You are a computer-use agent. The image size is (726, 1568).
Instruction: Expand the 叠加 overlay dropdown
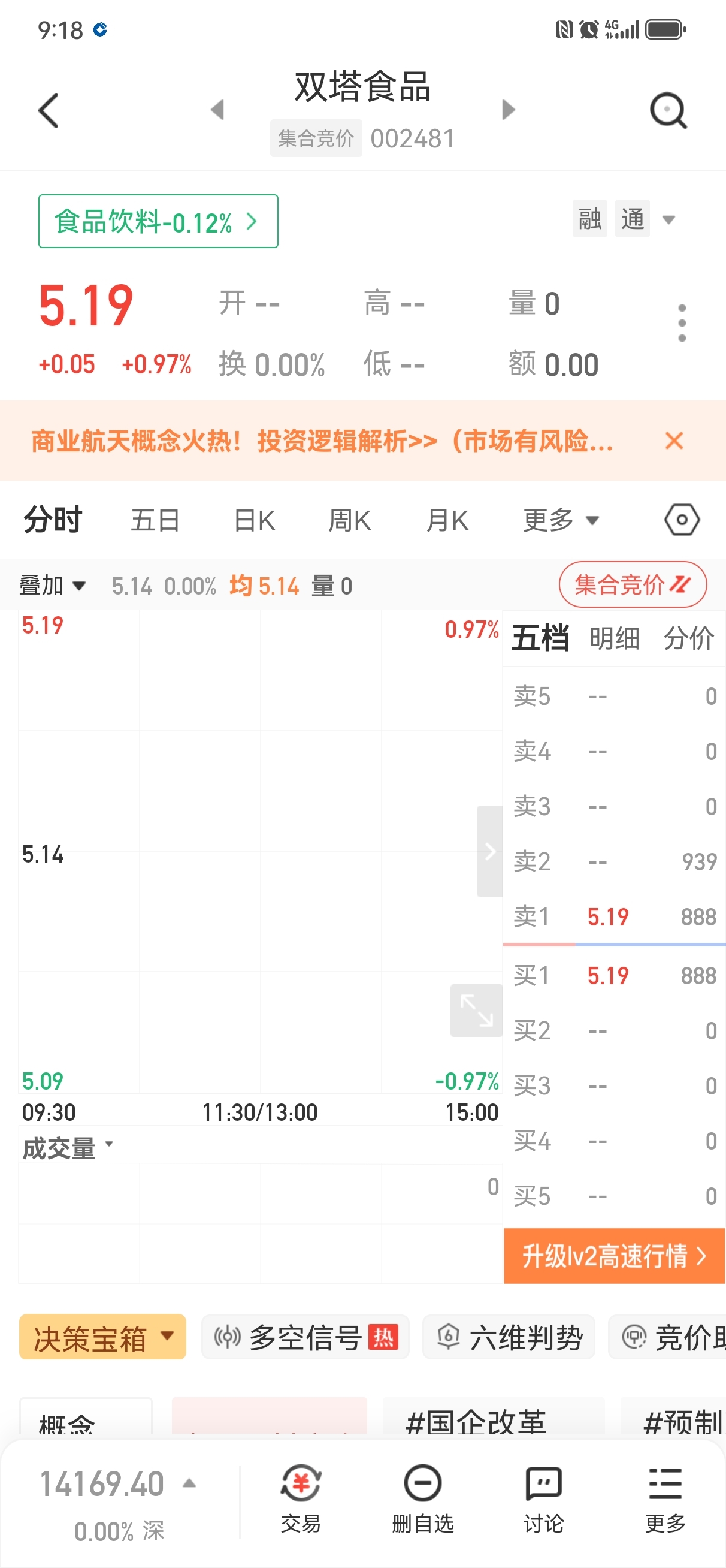(x=52, y=586)
